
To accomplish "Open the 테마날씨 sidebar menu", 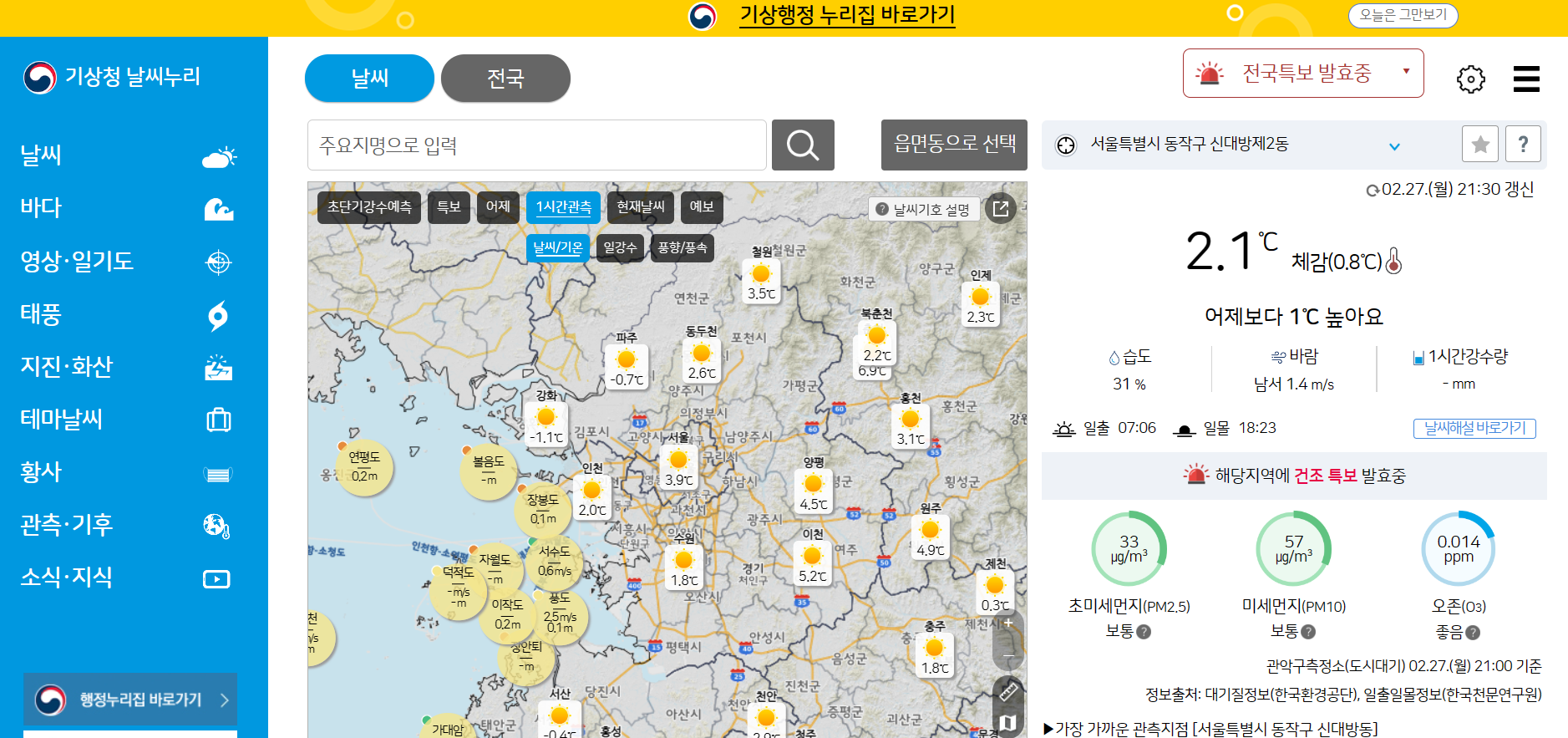I will pos(62,419).
